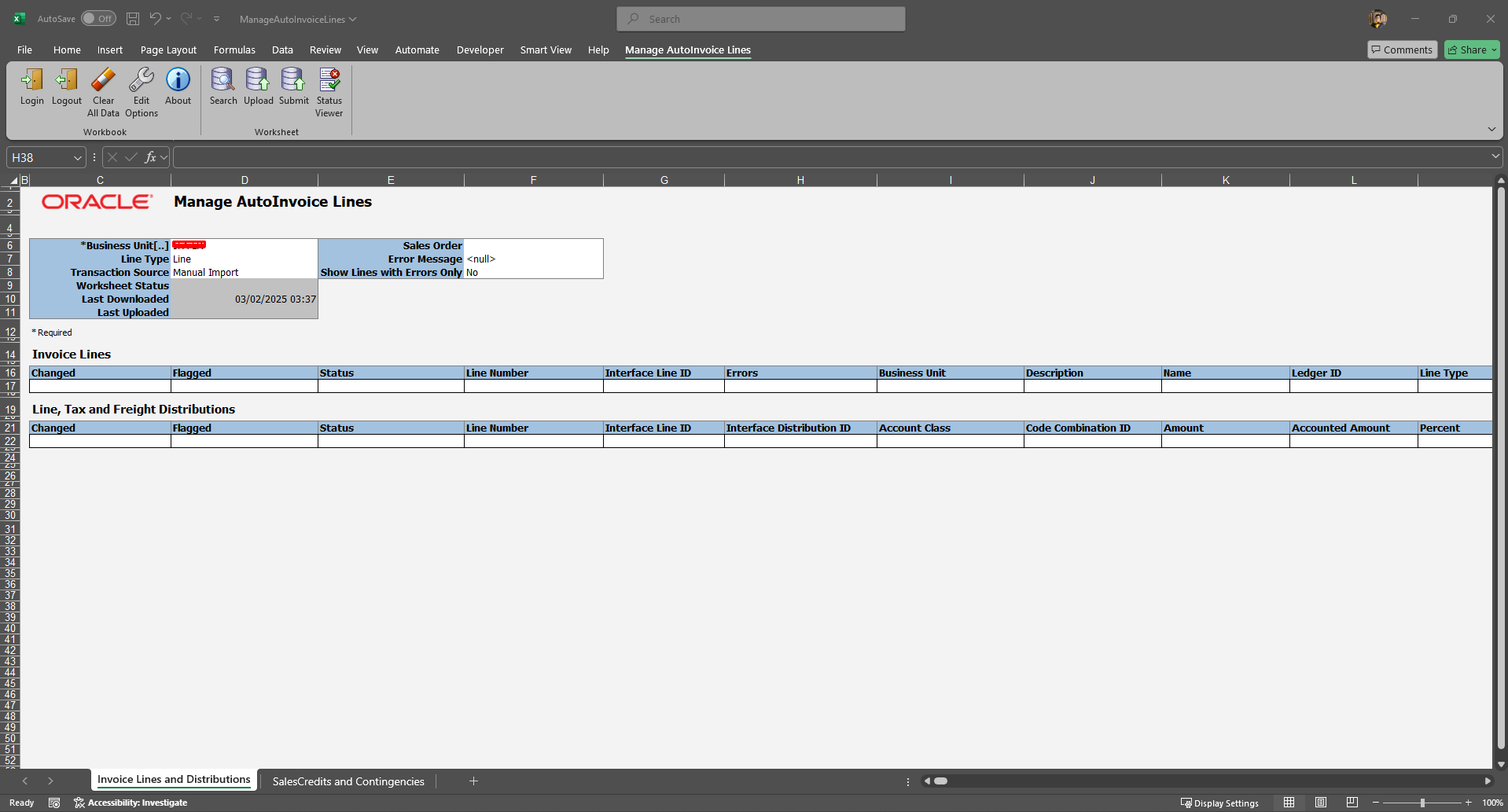Switch to Page Break Preview icon

(x=1352, y=803)
